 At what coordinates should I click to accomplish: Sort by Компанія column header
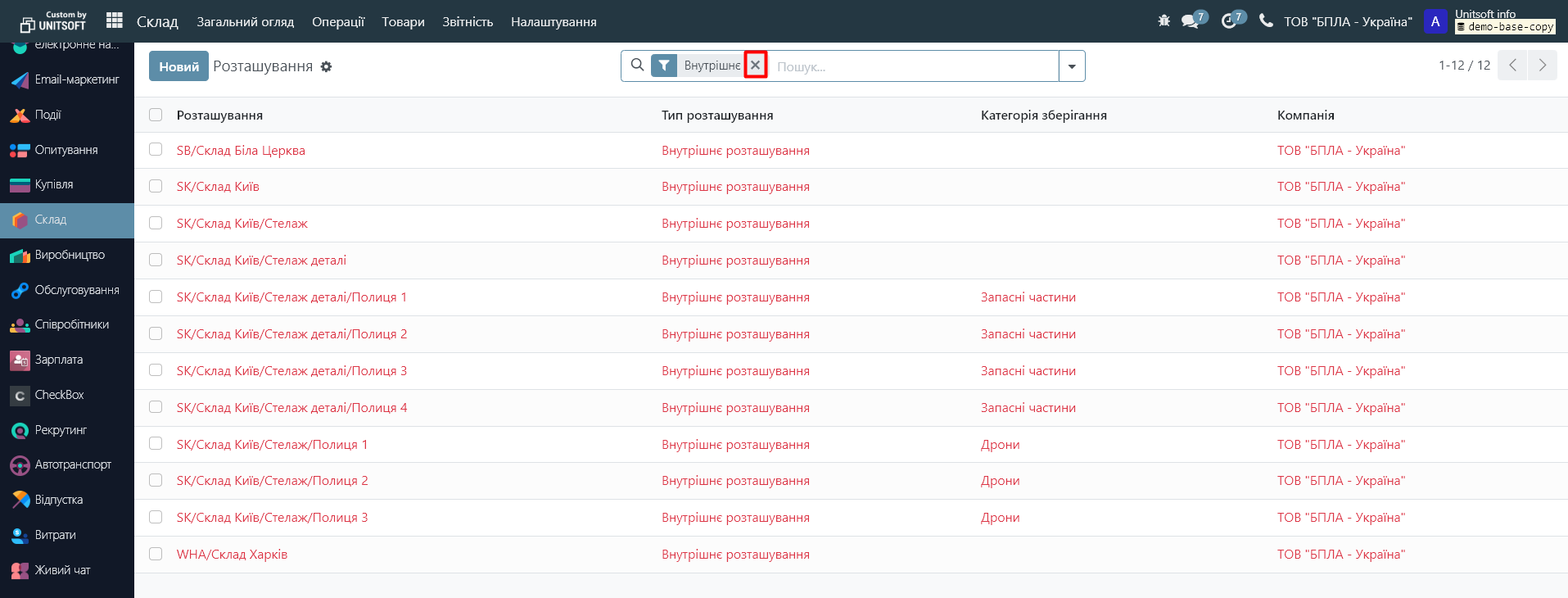[x=1306, y=116]
